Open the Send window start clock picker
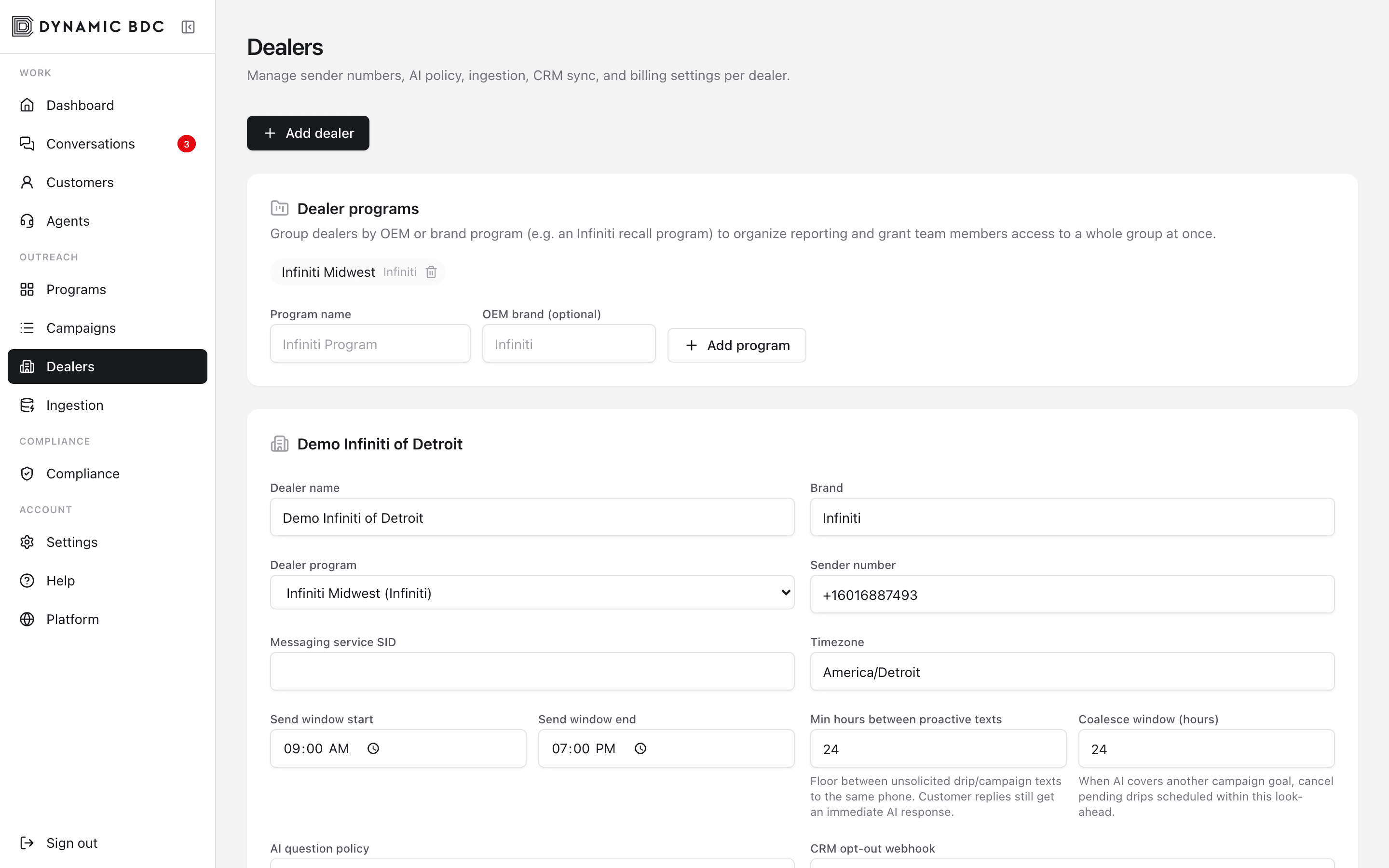This screenshot has height=868, width=1389. 373,748
